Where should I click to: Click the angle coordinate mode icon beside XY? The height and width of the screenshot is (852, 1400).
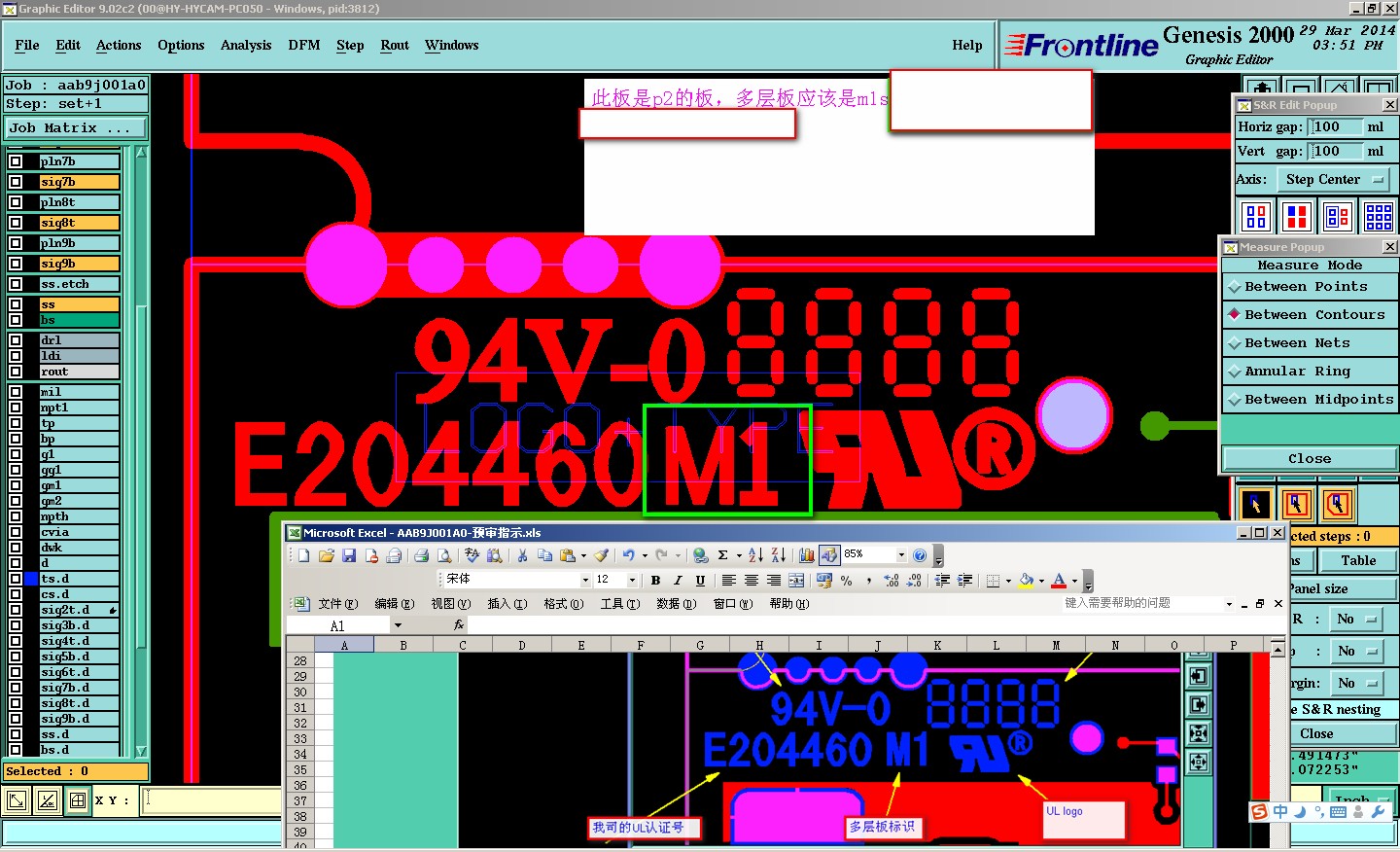pyautogui.click(x=47, y=800)
